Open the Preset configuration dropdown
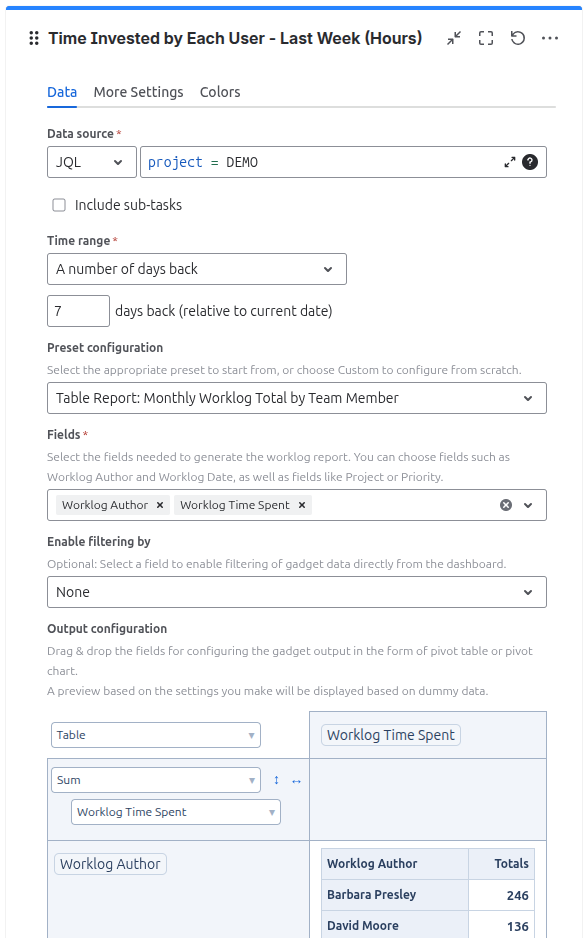 click(x=297, y=398)
